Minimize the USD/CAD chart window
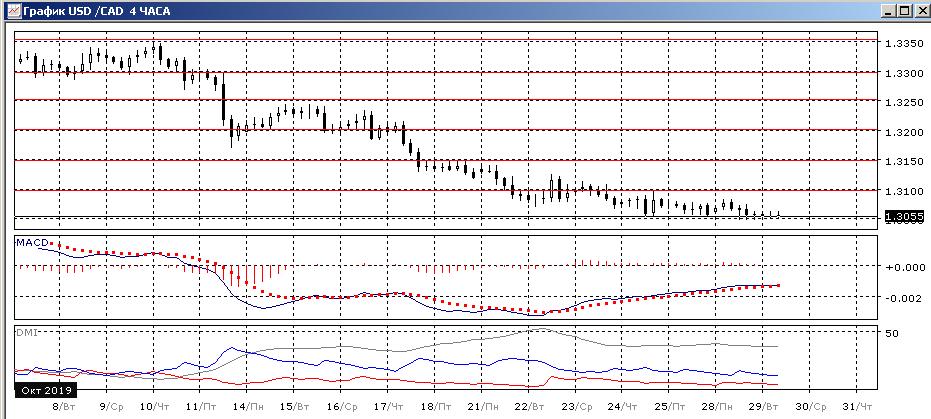 click(885, 10)
